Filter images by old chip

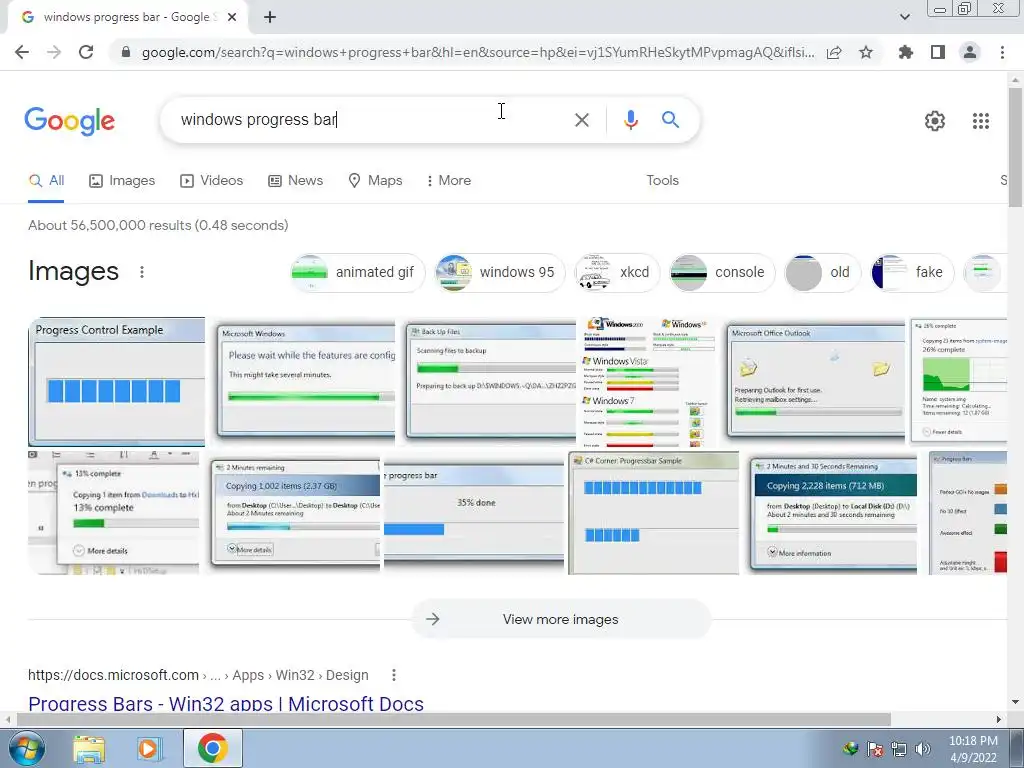pyautogui.click(x=822, y=272)
